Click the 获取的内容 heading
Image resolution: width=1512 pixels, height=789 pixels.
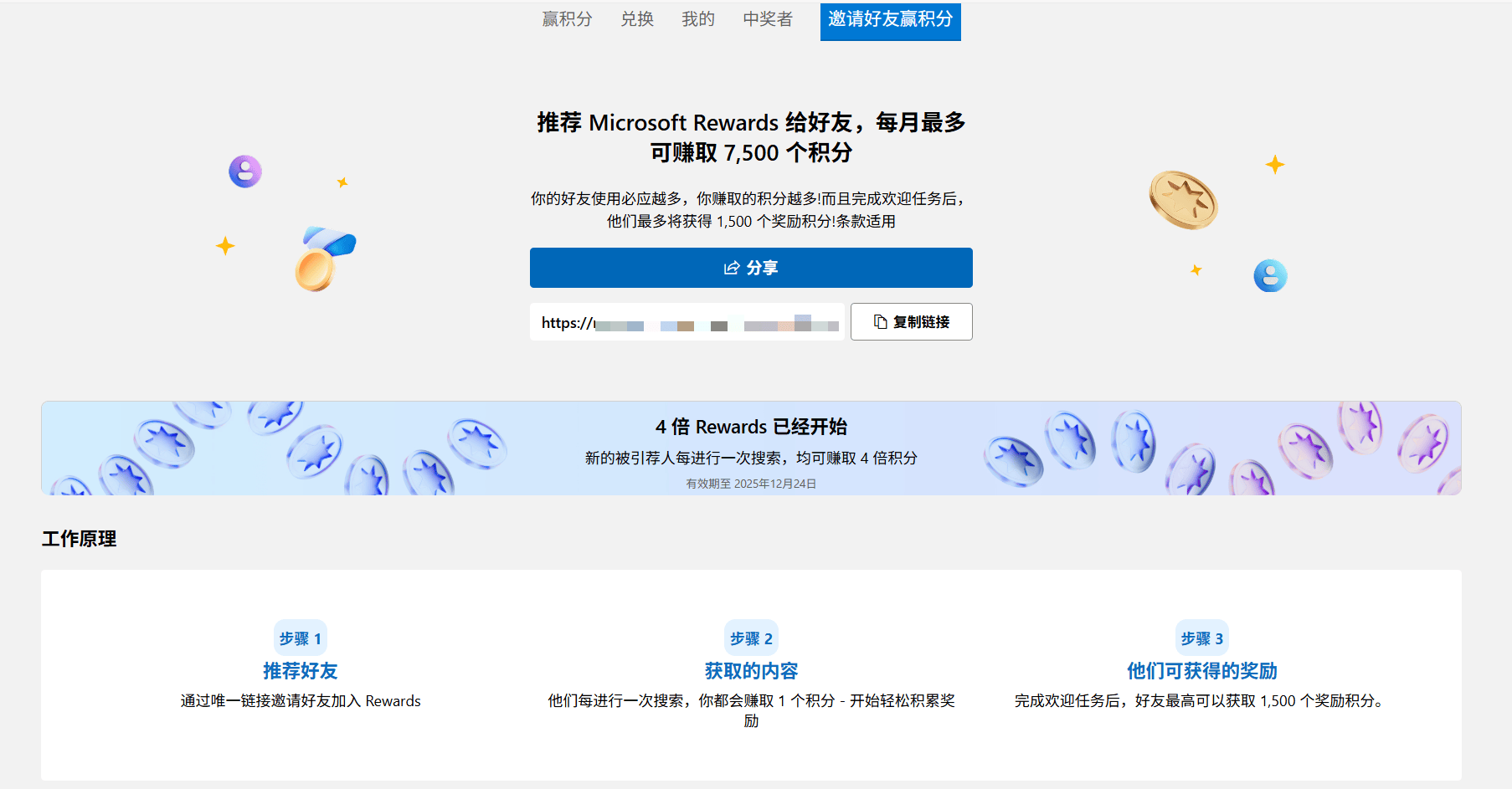click(x=751, y=671)
